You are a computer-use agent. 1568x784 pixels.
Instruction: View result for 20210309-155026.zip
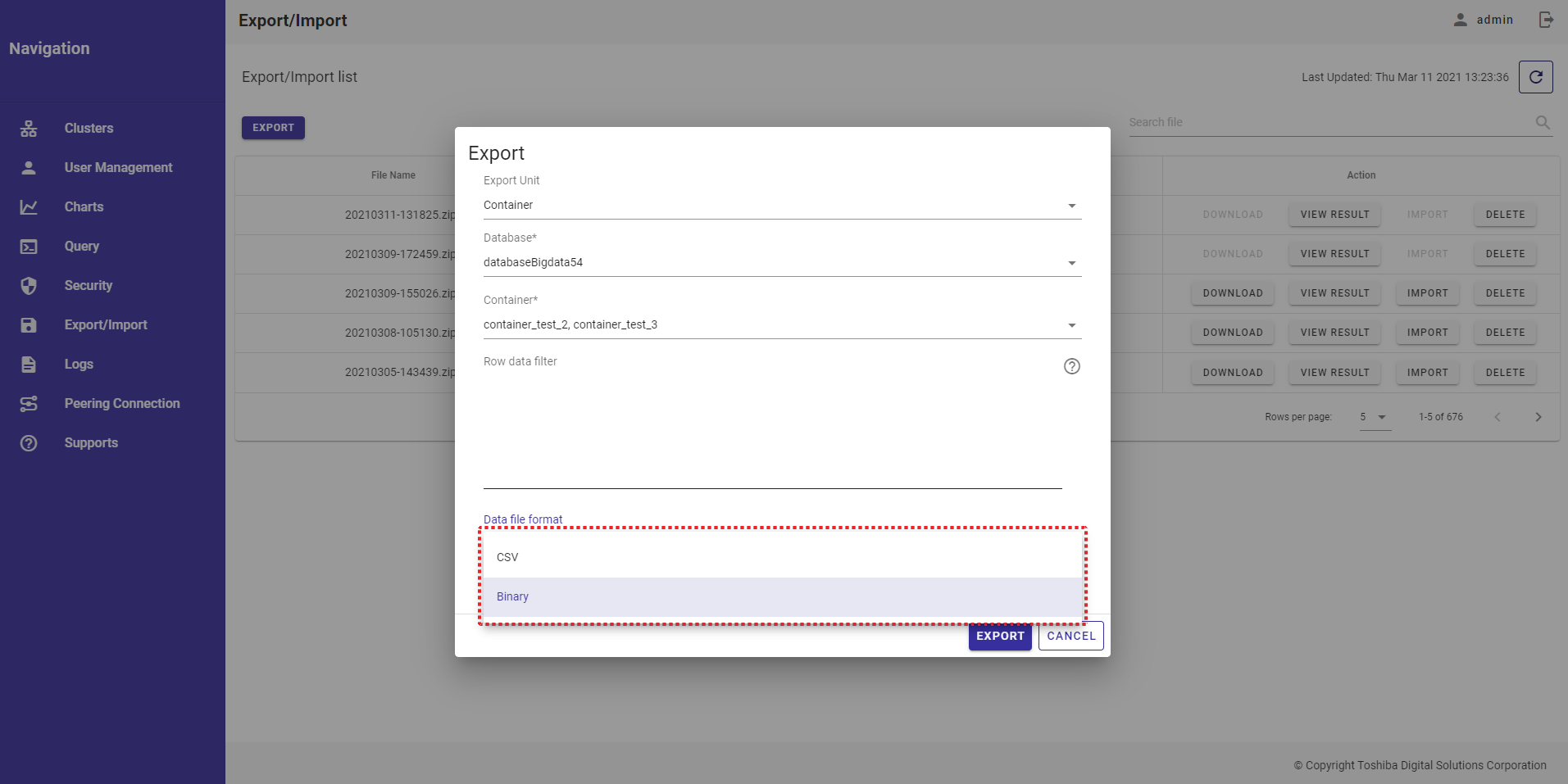pyautogui.click(x=1334, y=293)
